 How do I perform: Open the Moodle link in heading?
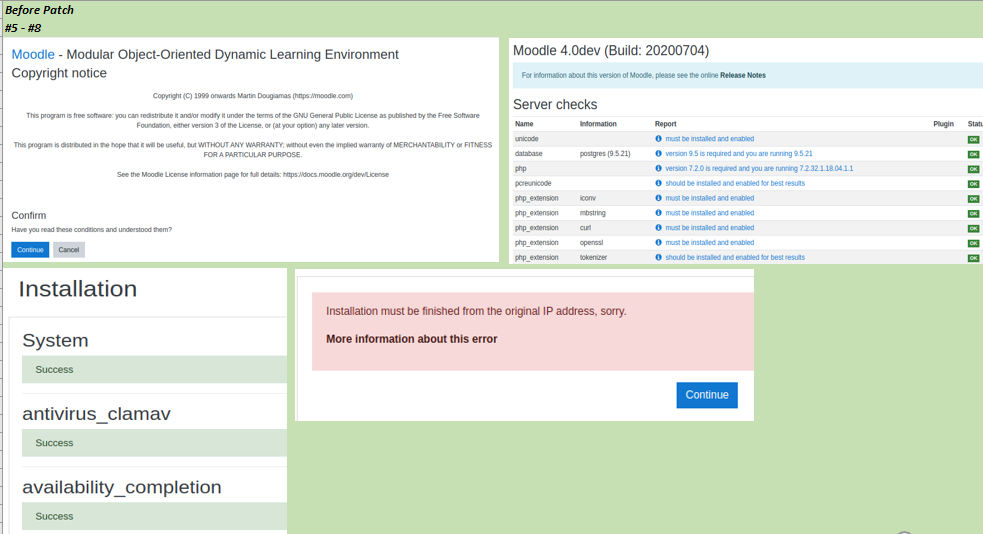33,55
